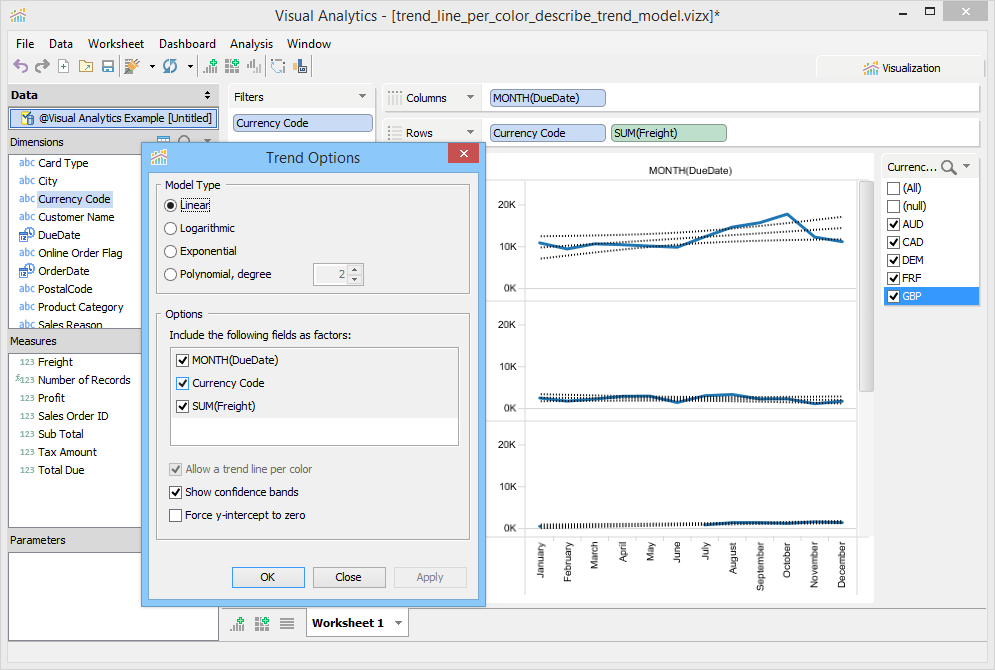Select the Linear model type

tap(170, 206)
